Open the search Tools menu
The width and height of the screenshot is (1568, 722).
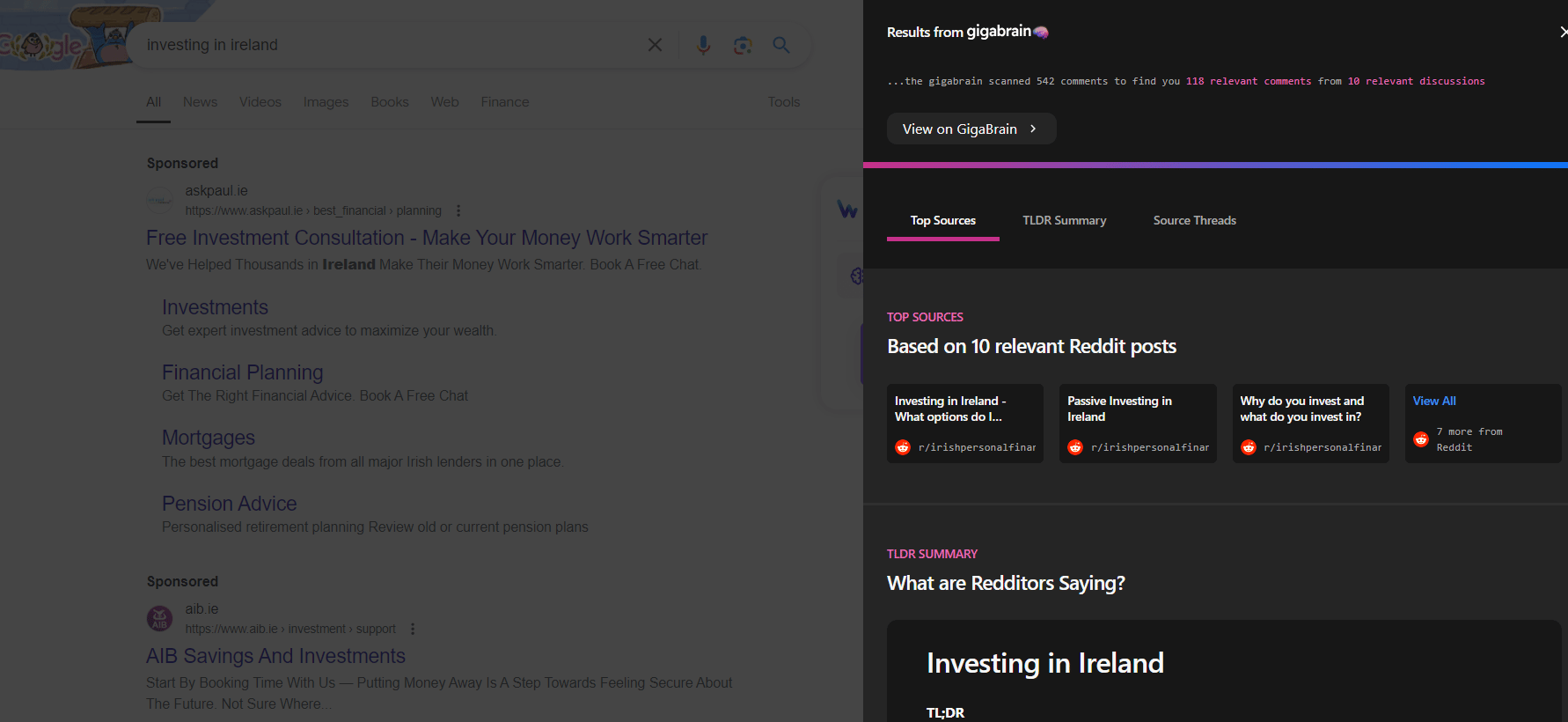click(784, 102)
